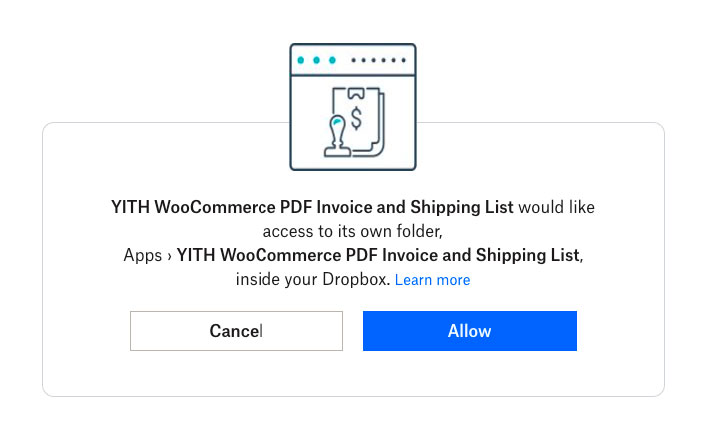
Task: Click the rubber stamp graphic in the logo
Action: click(337, 136)
